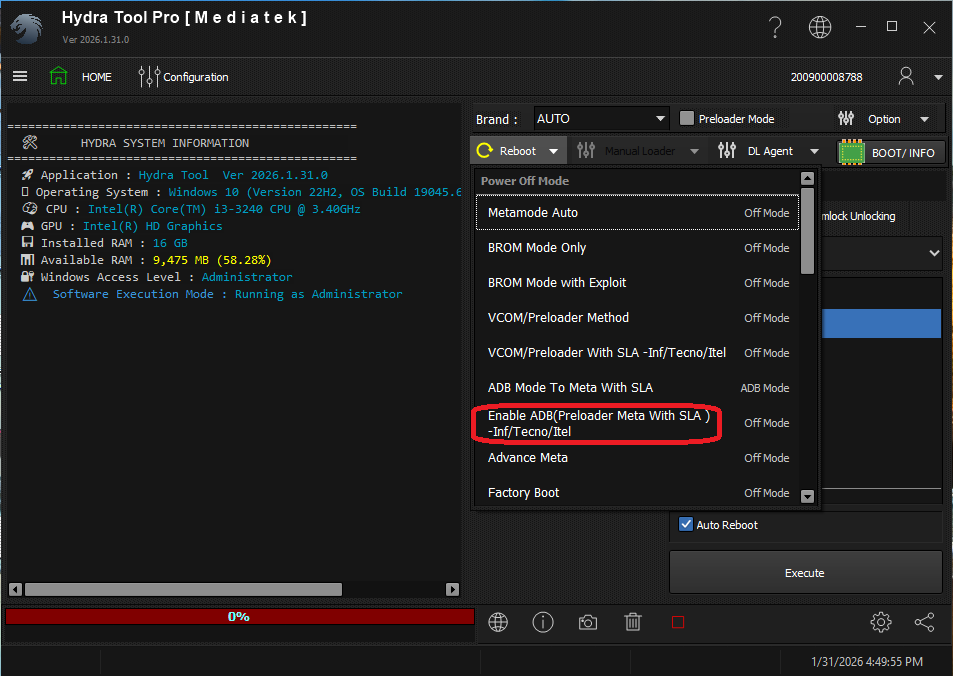Click the Option sliders icon
Viewport: 953px width, 676px height.
pyautogui.click(x=846, y=119)
